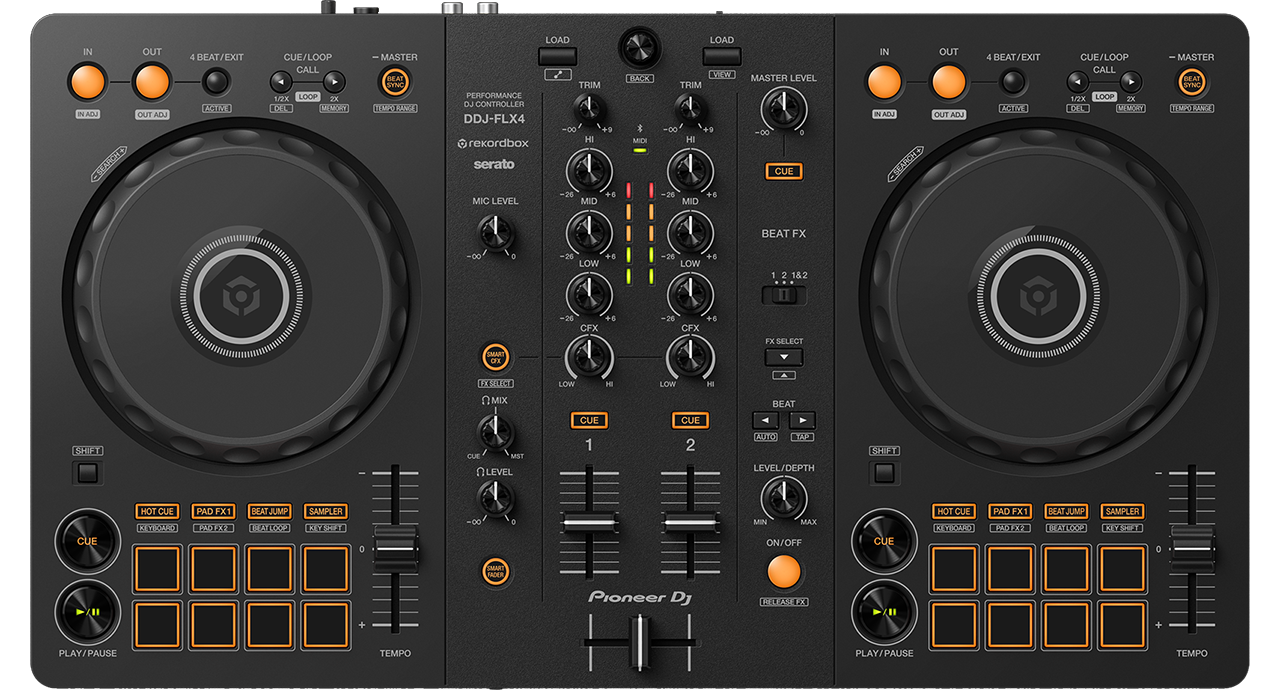Click the headphones LEVEL knob
This screenshot has height=690, width=1280.
click(495, 497)
